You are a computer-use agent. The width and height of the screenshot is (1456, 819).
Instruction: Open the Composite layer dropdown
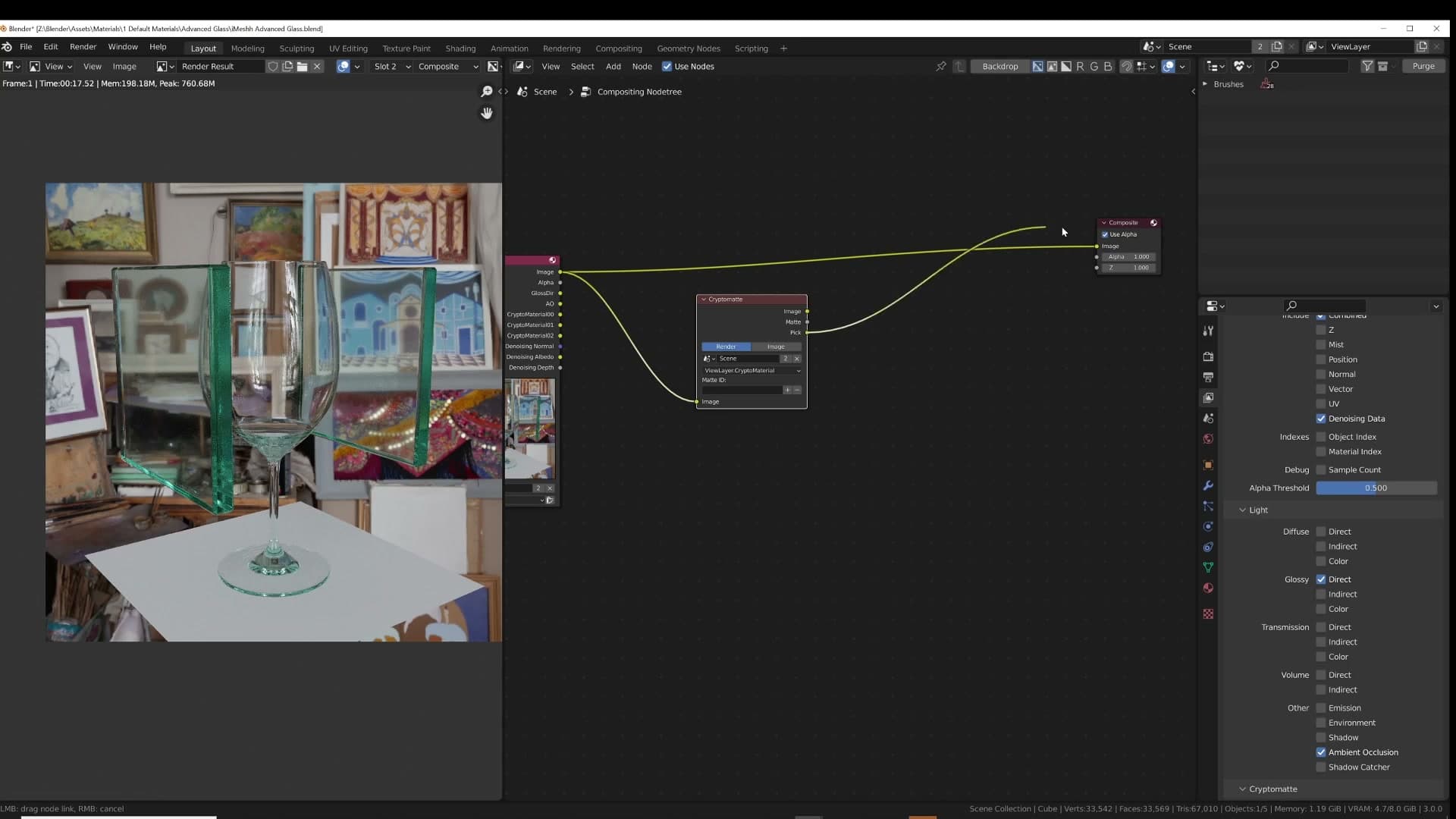pyautogui.click(x=447, y=67)
